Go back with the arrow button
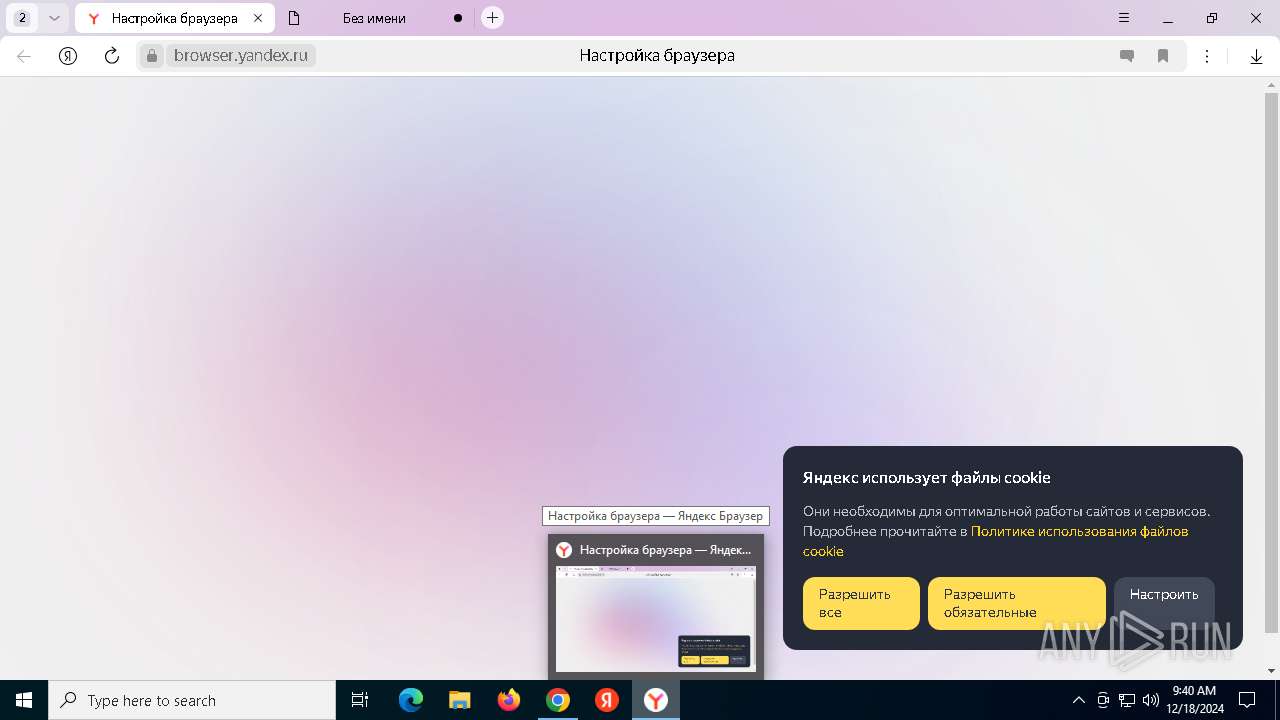Image resolution: width=1280 pixels, height=720 pixels. click(x=24, y=56)
